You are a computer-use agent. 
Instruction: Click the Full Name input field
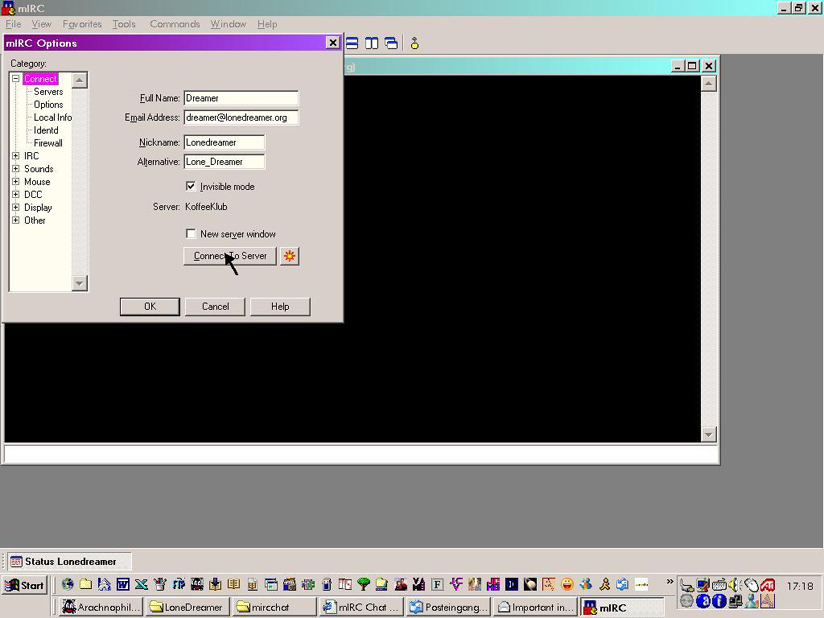pyautogui.click(x=241, y=98)
